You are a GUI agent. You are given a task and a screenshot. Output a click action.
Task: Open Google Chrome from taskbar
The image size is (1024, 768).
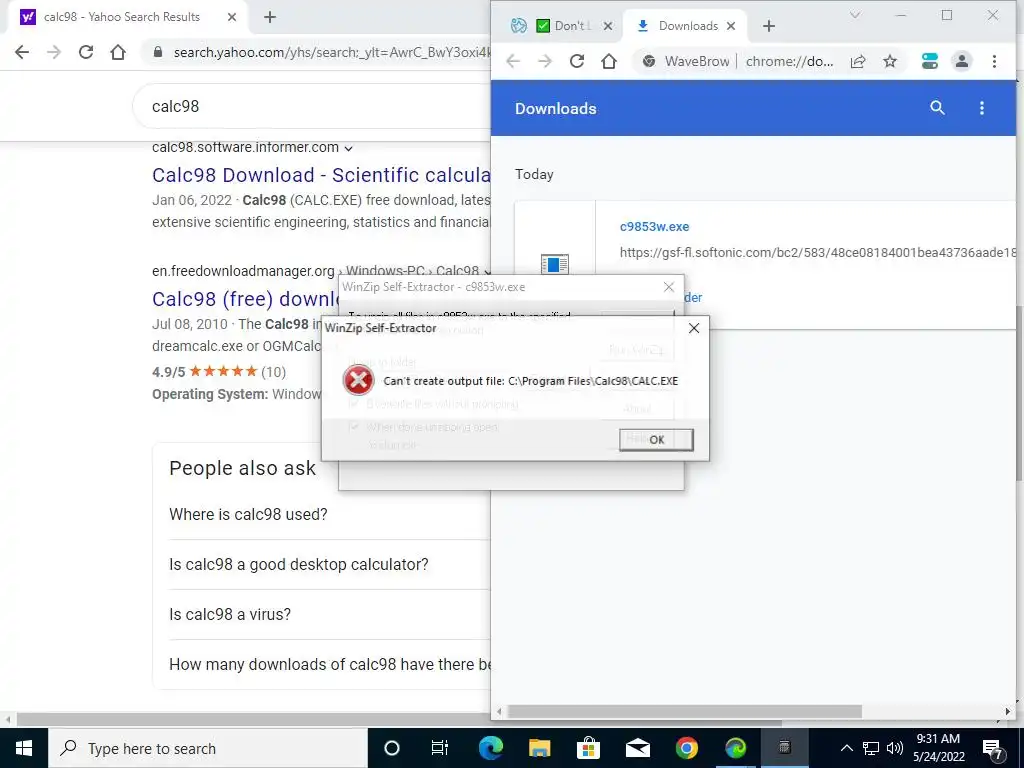tap(686, 748)
